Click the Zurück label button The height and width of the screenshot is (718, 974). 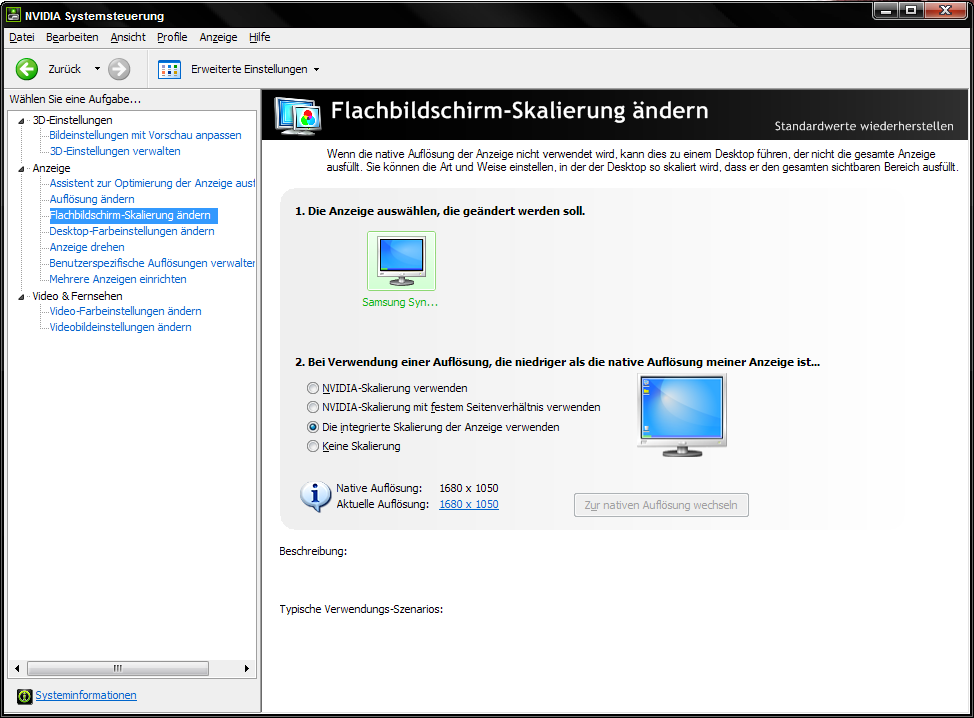coord(65,69)
